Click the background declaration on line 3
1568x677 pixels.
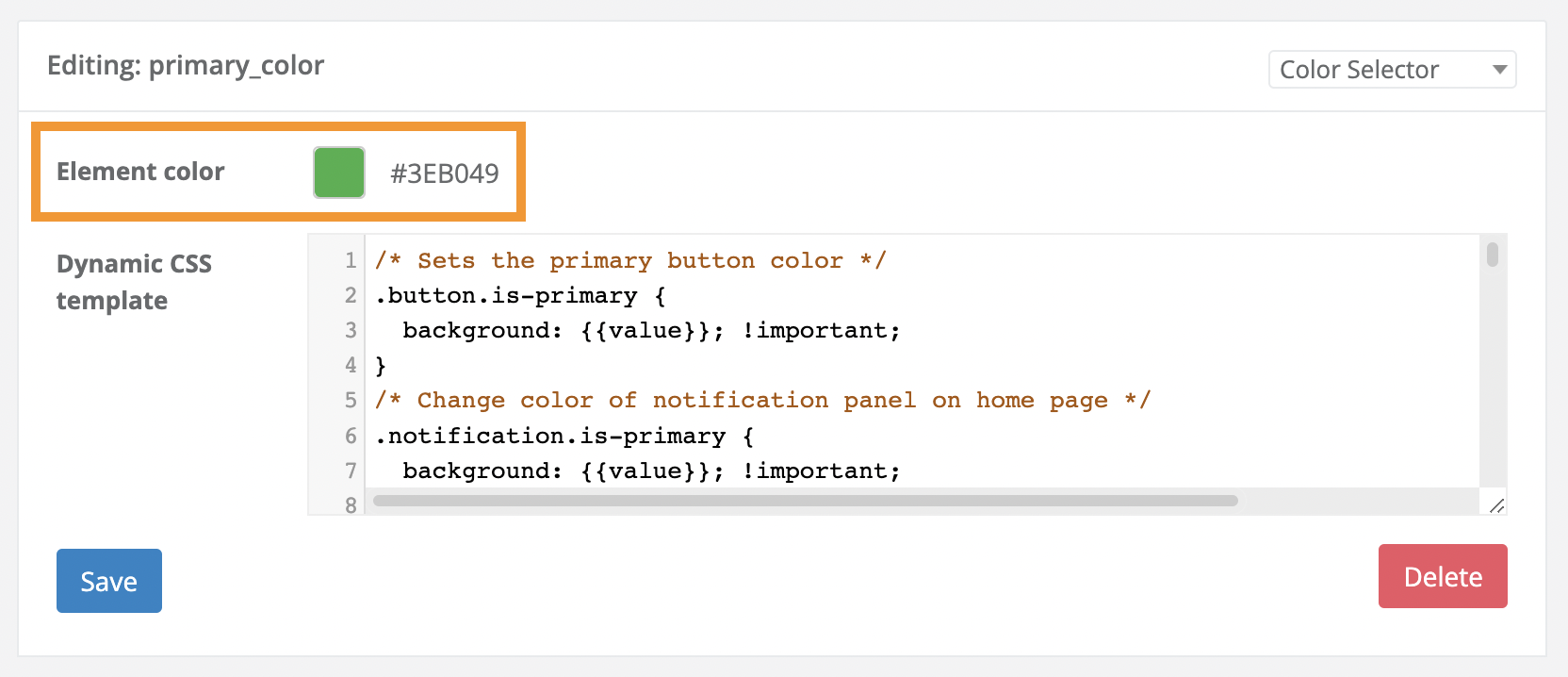pyautogui.click(x=650, y=331)
